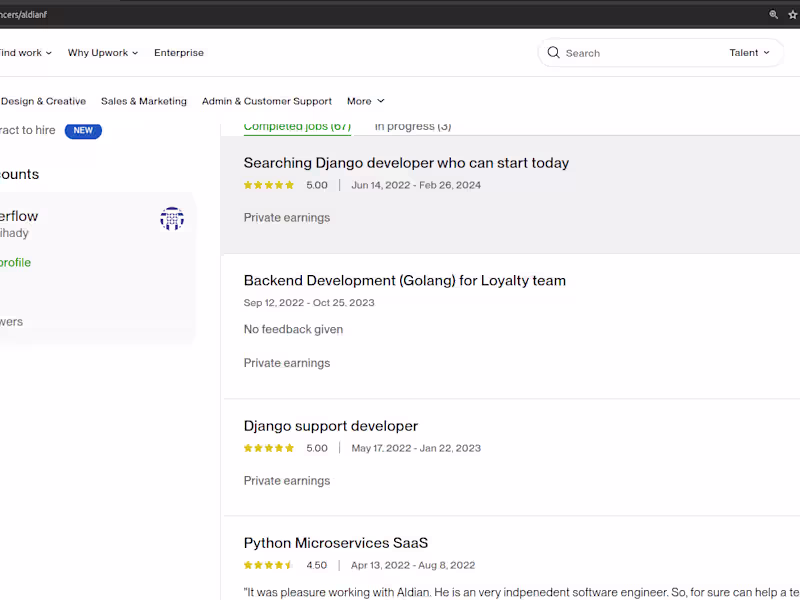Expand the More categories menu

pyautogui.click(x=365, y=101)
